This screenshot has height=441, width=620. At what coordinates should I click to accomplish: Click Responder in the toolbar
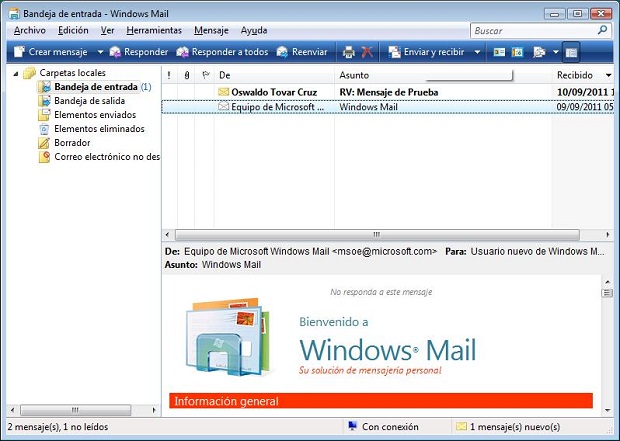click(139, 52)
